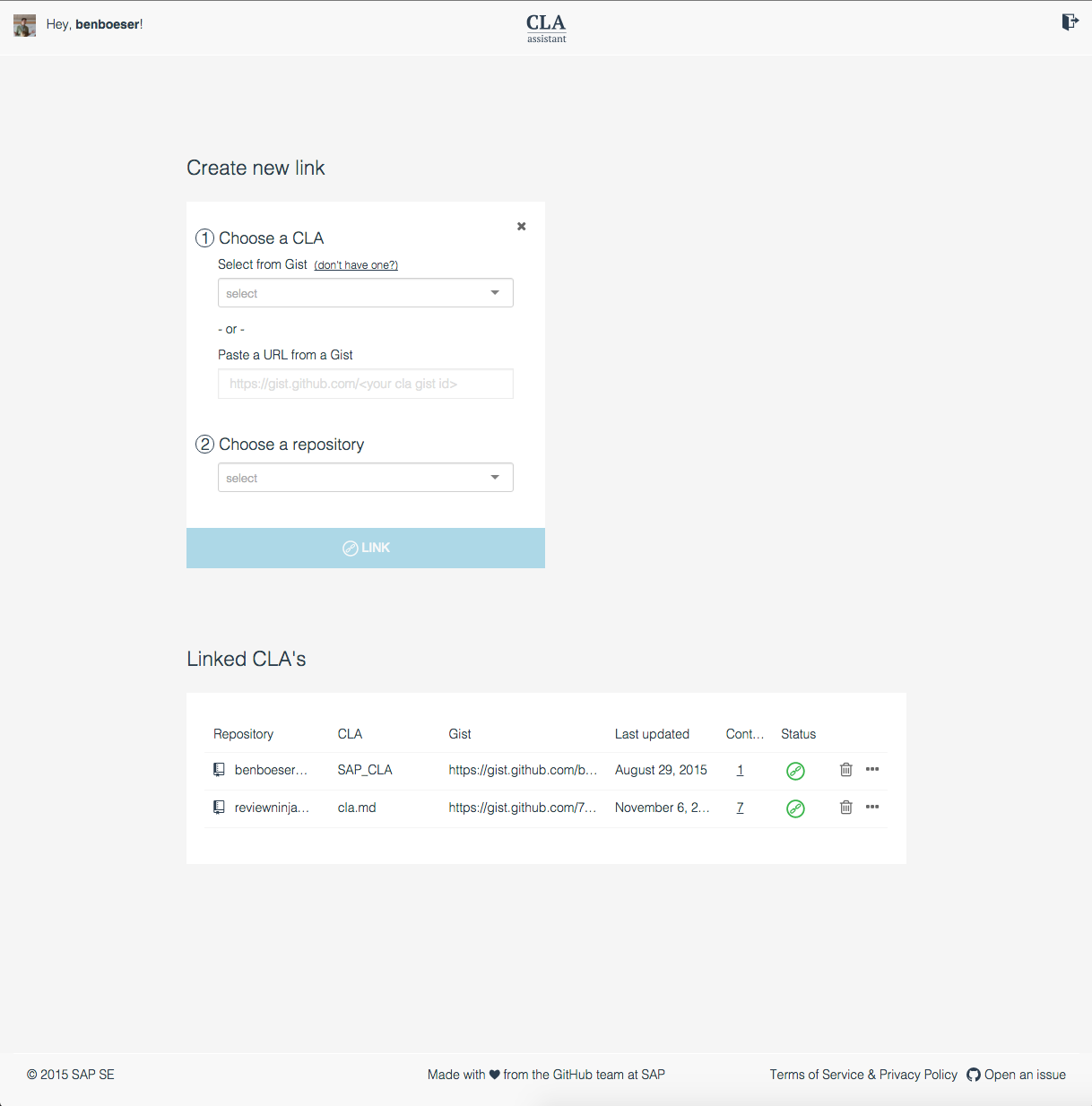Click the cla.md cell
1092x1106 pixels.
(357, 808)
